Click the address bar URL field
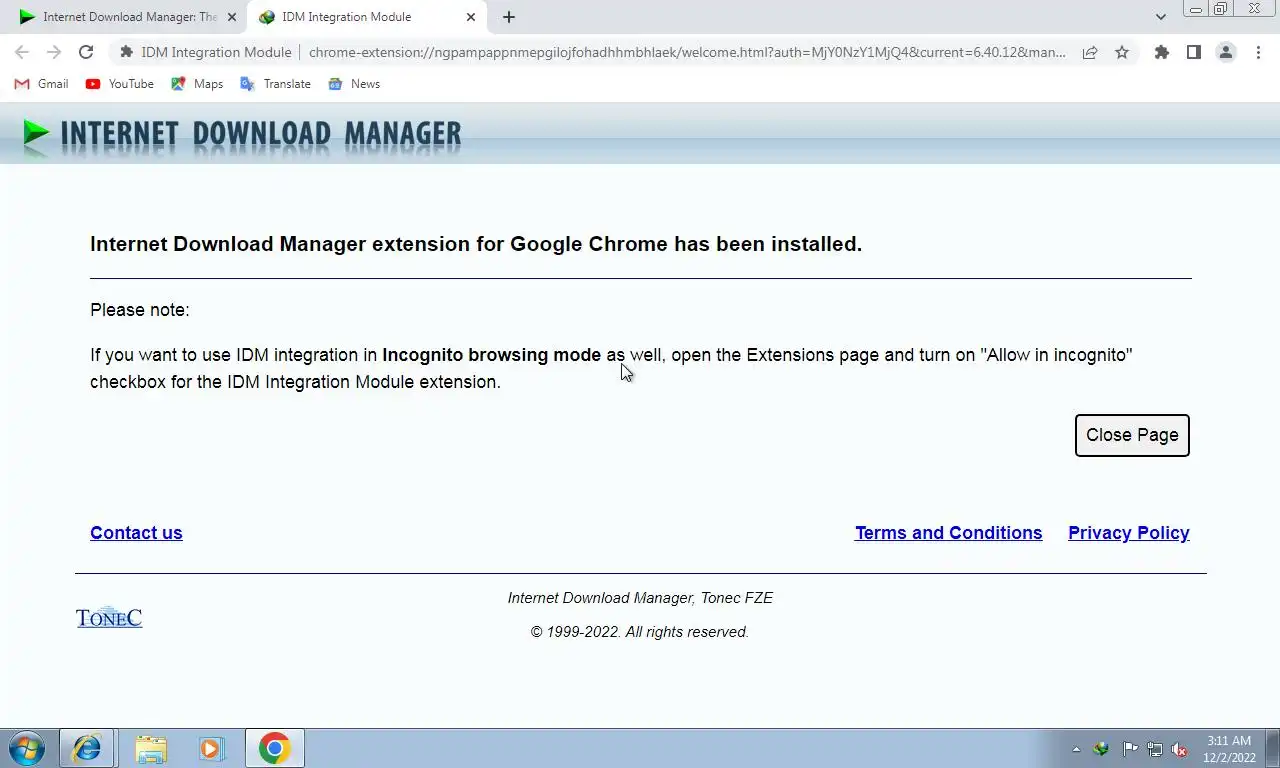1280x768 pixels. coord(687,52)
